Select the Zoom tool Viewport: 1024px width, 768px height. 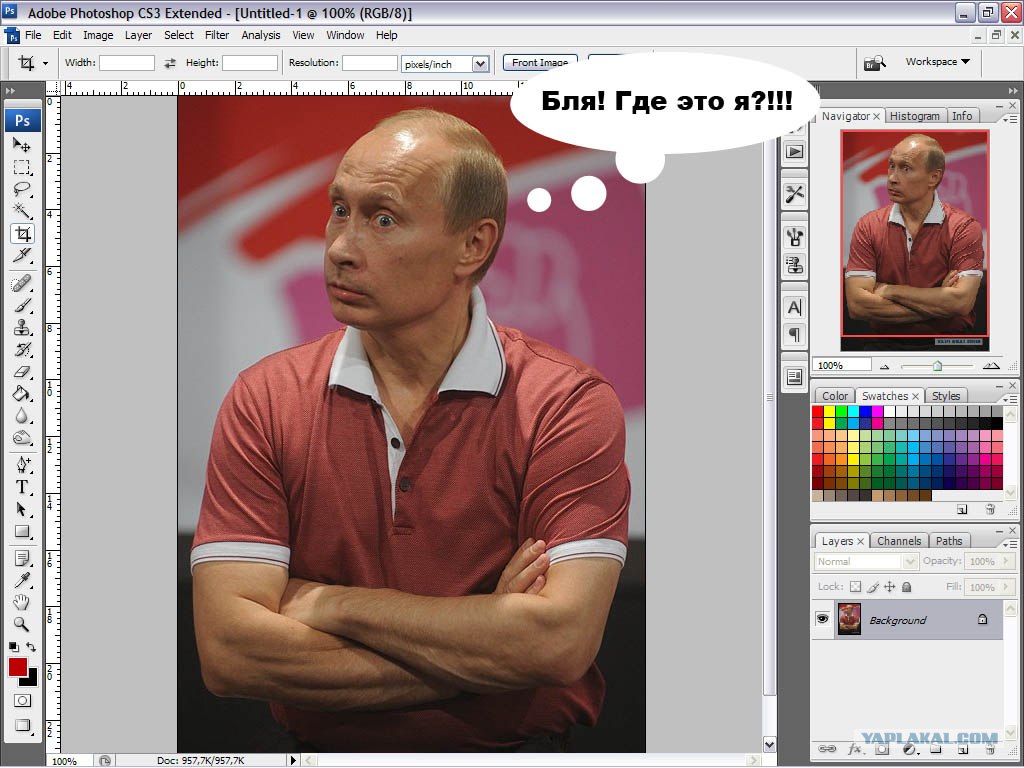coord(22,624)
